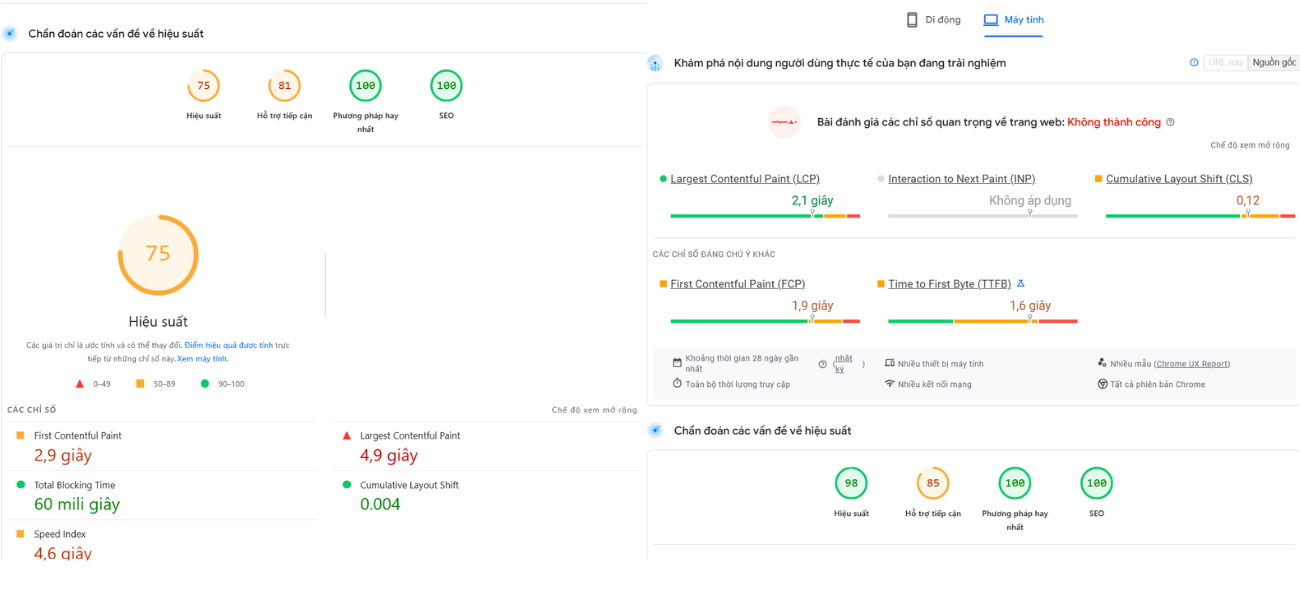Click the FCP 1,9 giây distribution bar
Screen dimensions: 1300x597
click(x=765, y=321)
